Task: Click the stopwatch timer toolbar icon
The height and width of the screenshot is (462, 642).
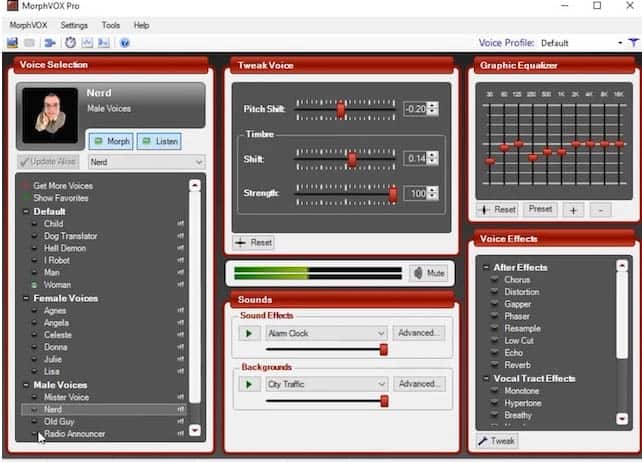Action: [70, 43]
